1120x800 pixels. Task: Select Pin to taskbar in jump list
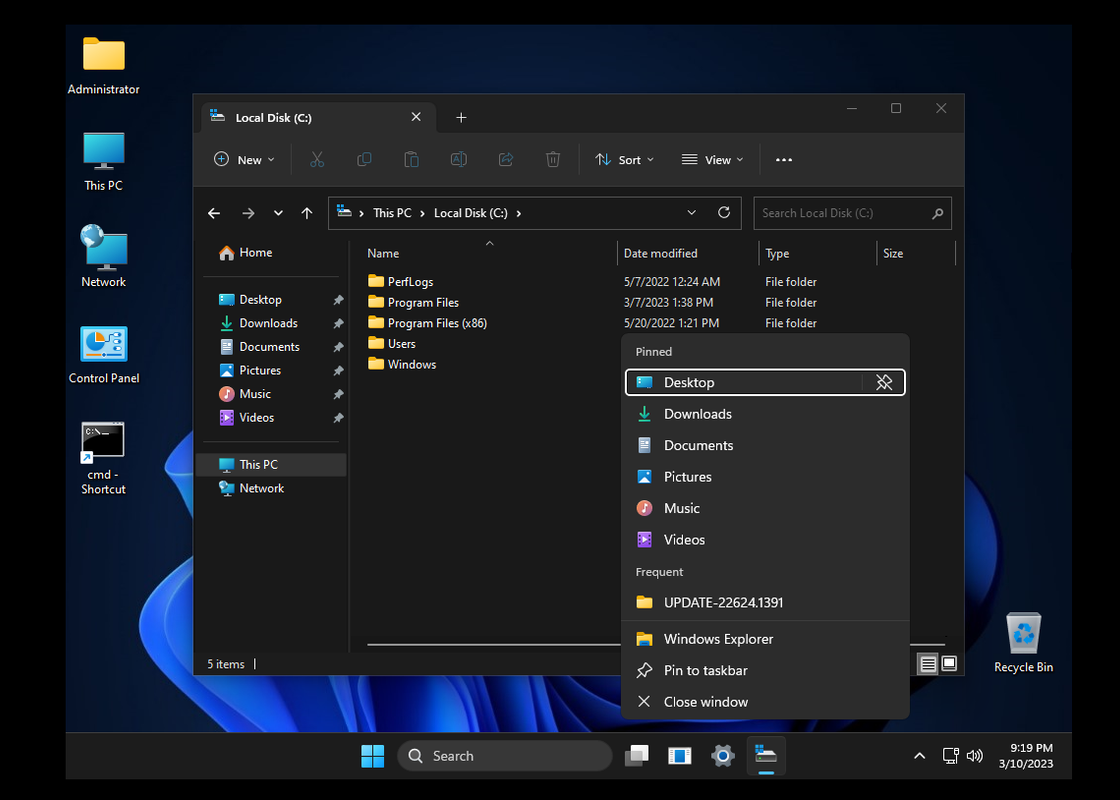[x=705, y=670]
